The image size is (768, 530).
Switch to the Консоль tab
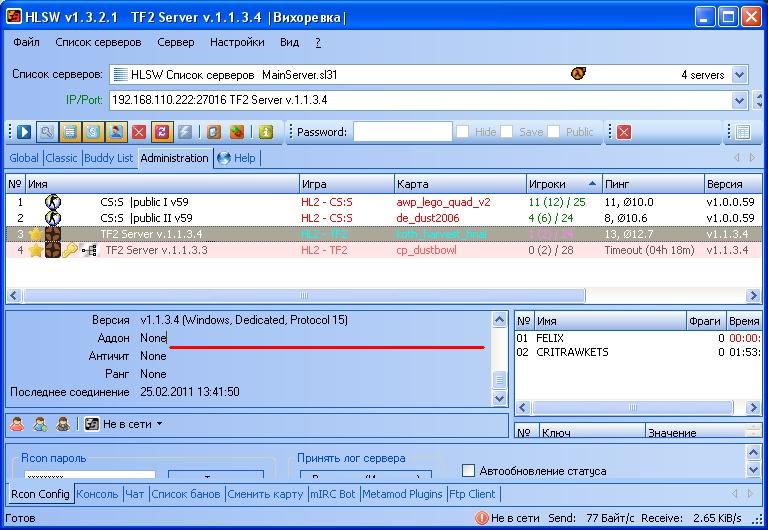(97, 494)
